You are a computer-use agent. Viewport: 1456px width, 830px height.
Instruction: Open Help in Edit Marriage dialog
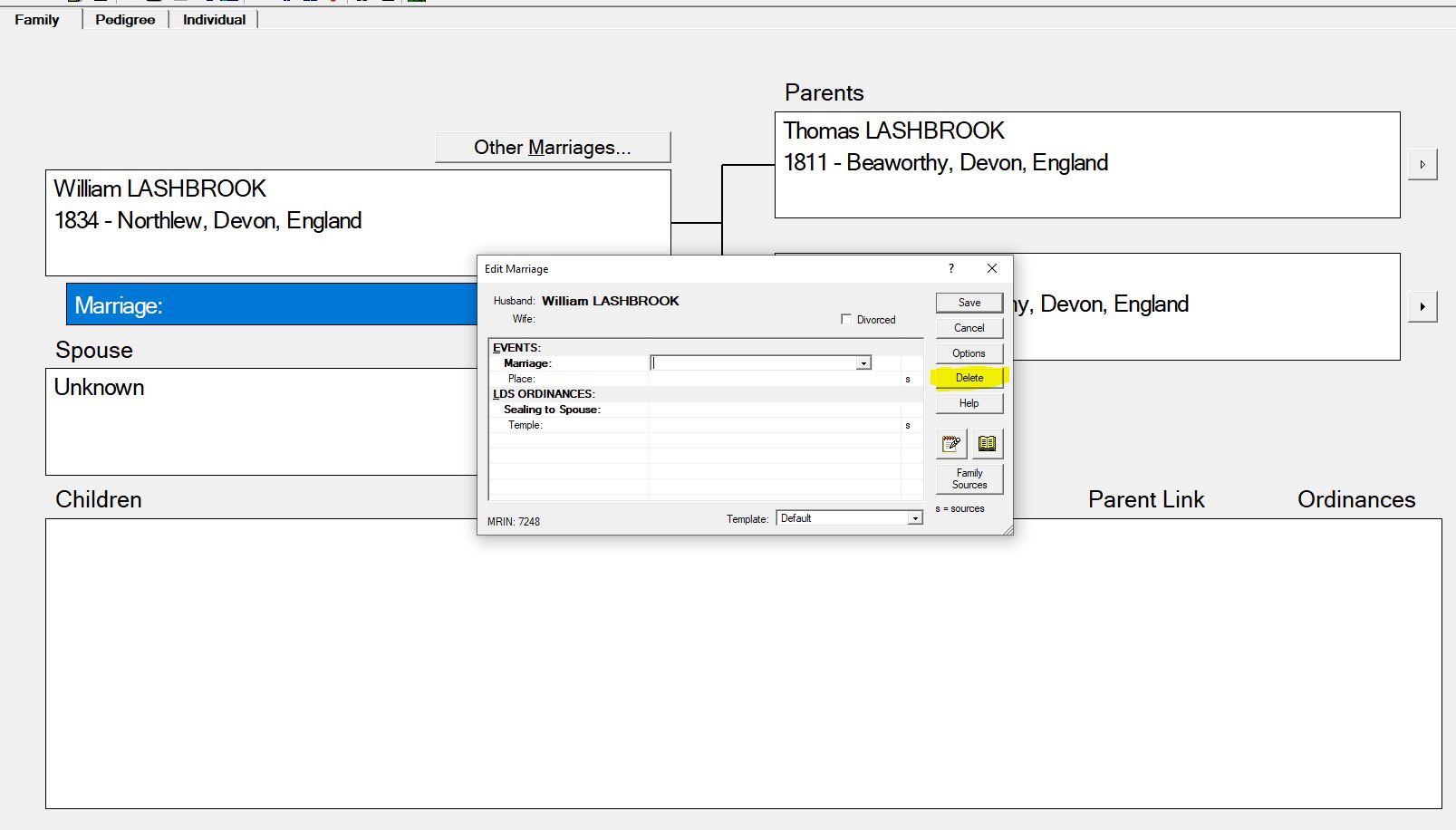[x=969, y=403]
